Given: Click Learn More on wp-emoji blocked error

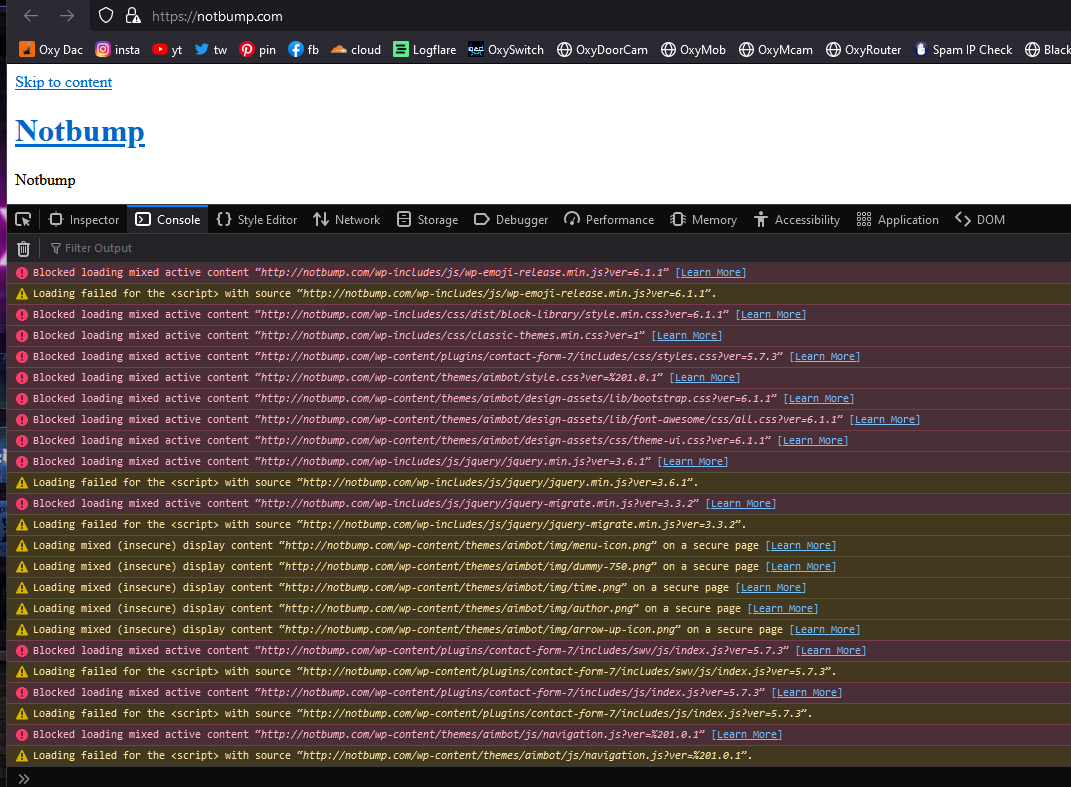Looking at the screenshot, I should (710, 272).
